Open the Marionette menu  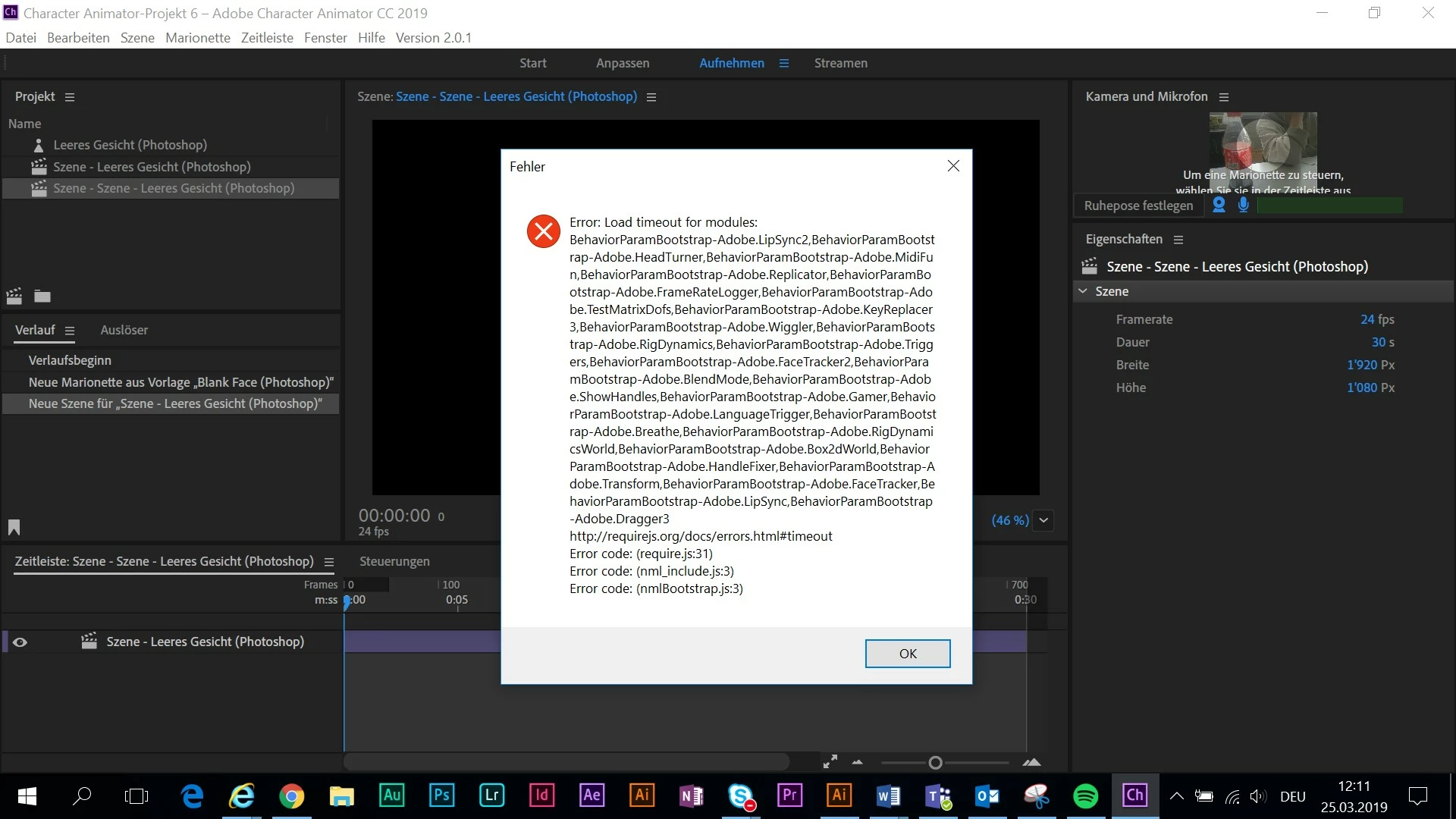coord(197,38)
